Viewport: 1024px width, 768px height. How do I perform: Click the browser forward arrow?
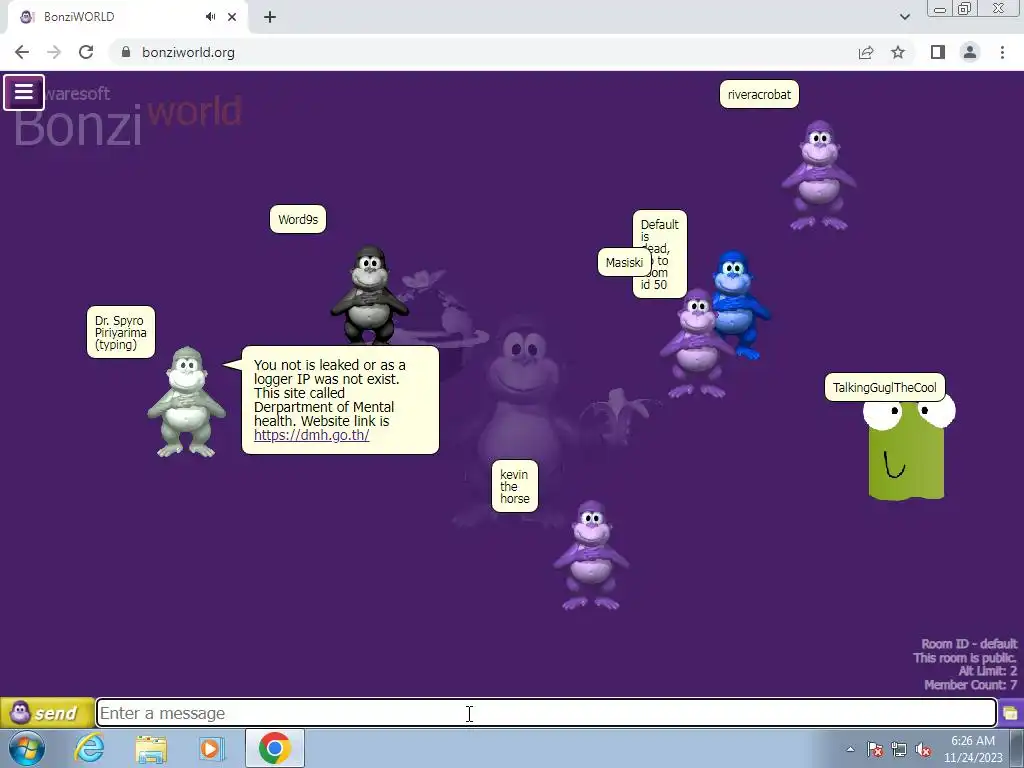54,52
